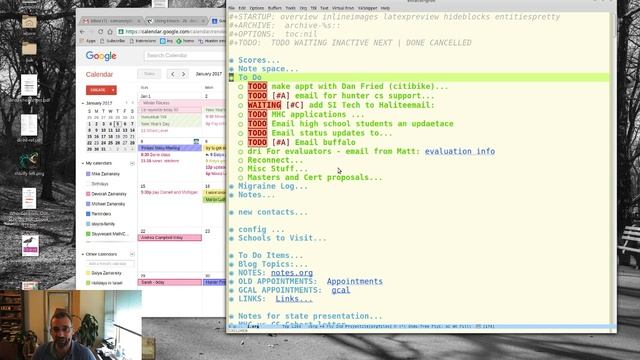Click the bullet beside Migraine Log heading

[231, 187]
